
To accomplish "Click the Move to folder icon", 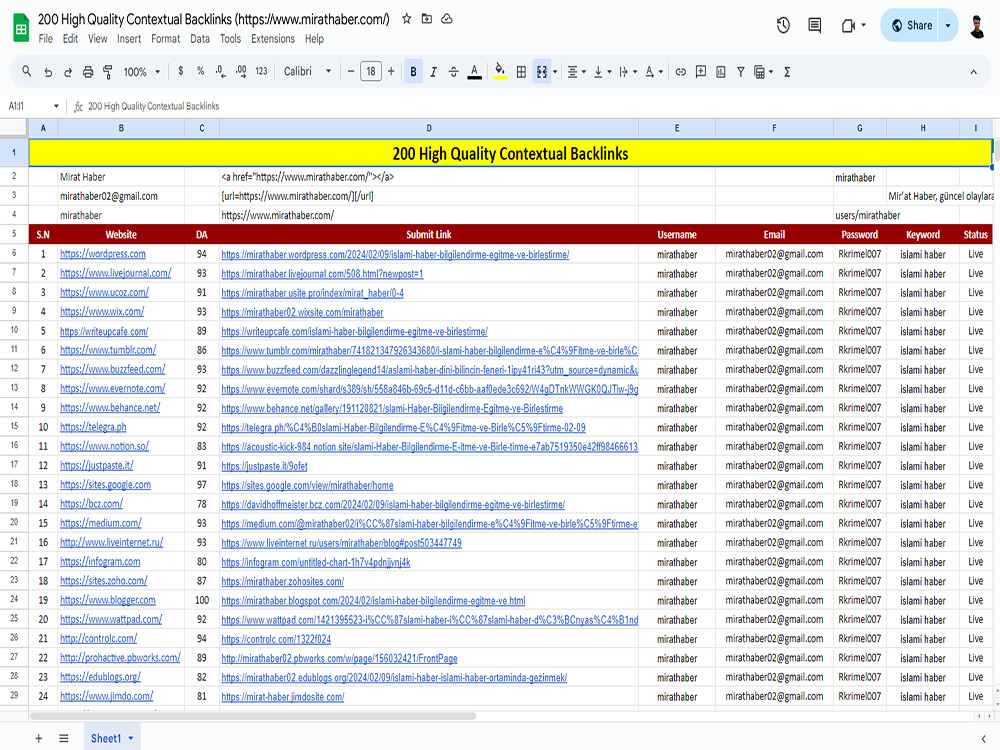I will 427,18.
